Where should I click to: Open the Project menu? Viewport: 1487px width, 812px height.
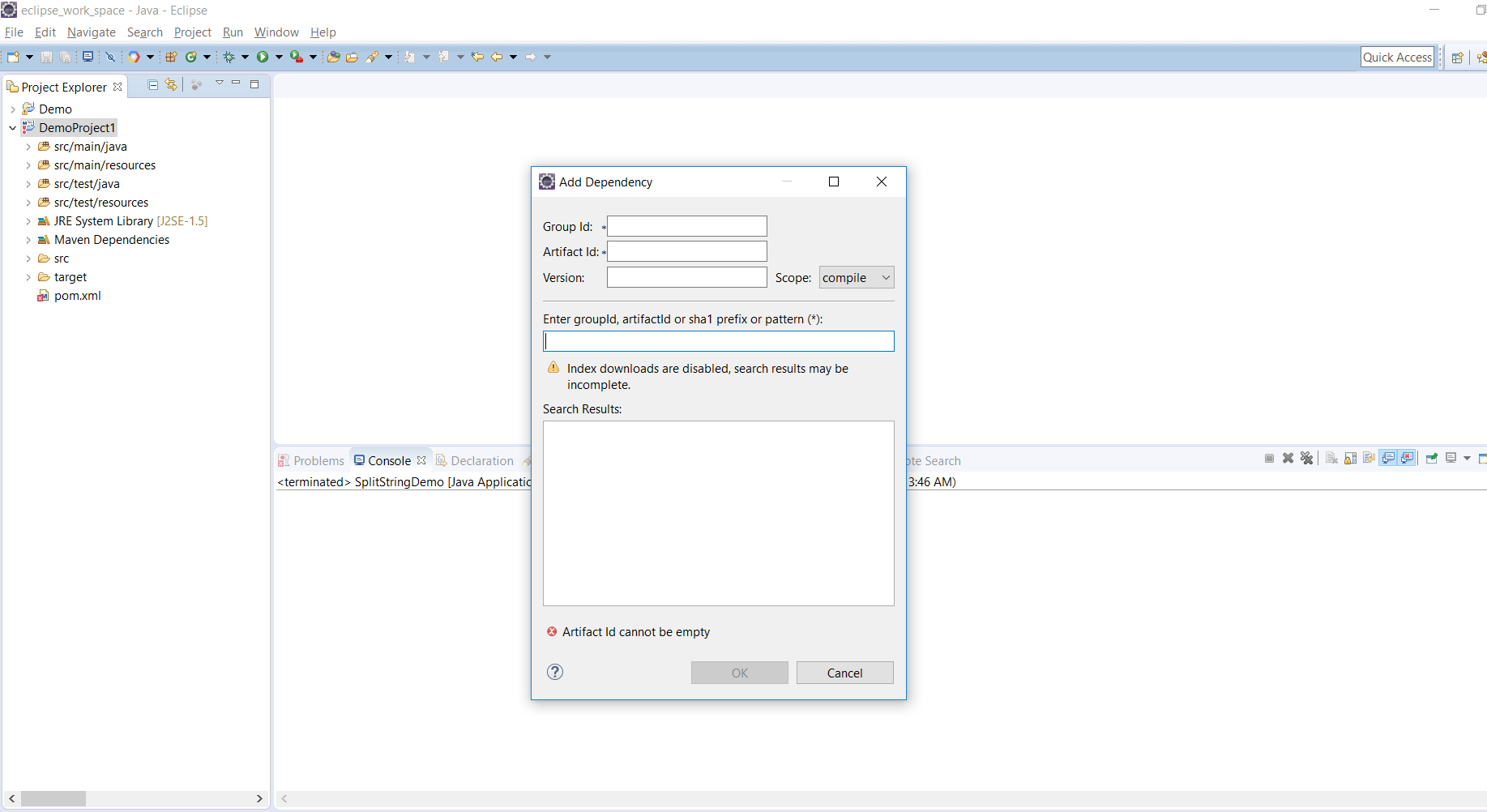[192, 32]
